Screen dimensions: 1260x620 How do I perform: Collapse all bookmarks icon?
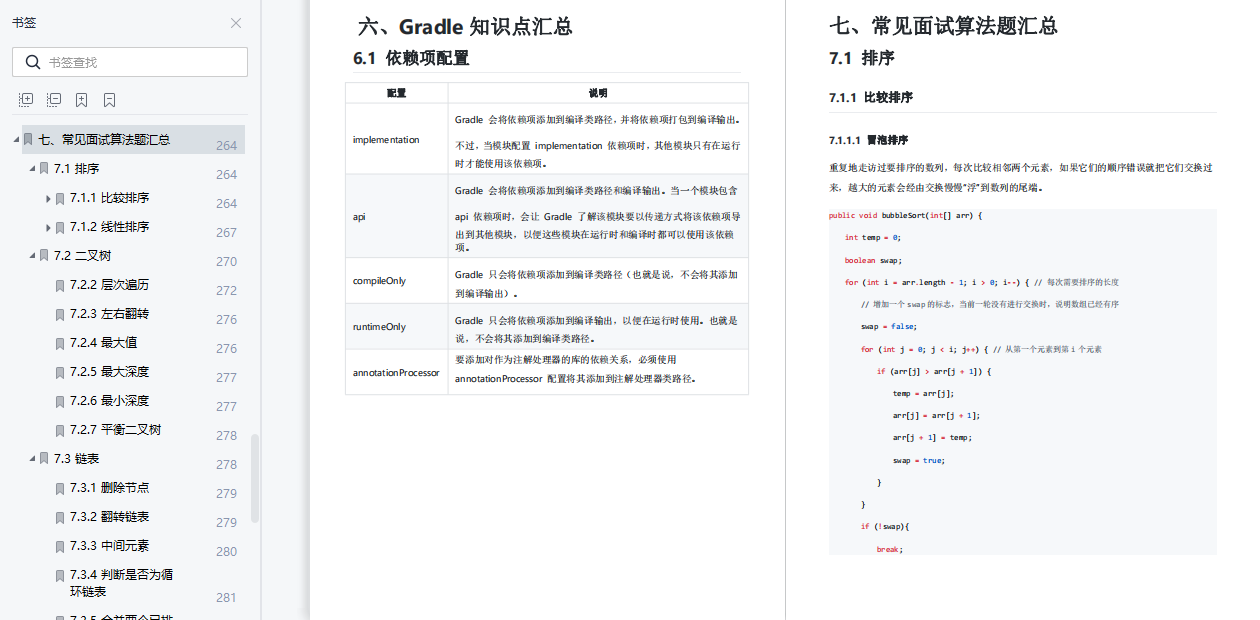click(54, 100)
